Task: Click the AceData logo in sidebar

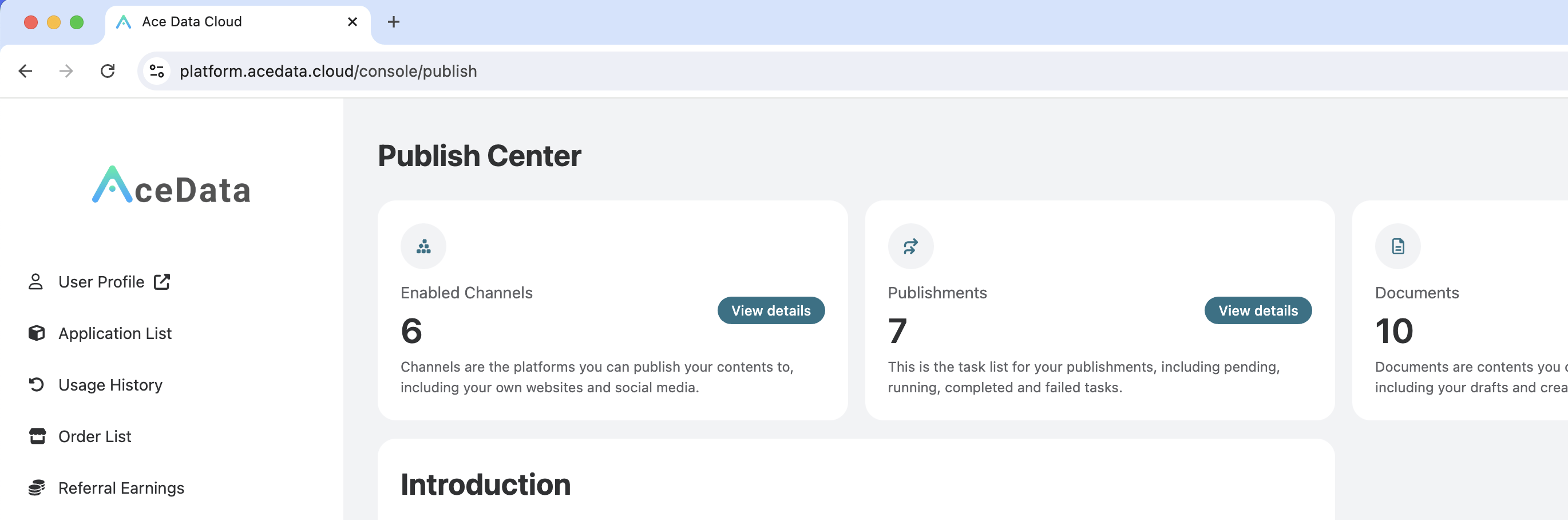Action: pos(171,185)
